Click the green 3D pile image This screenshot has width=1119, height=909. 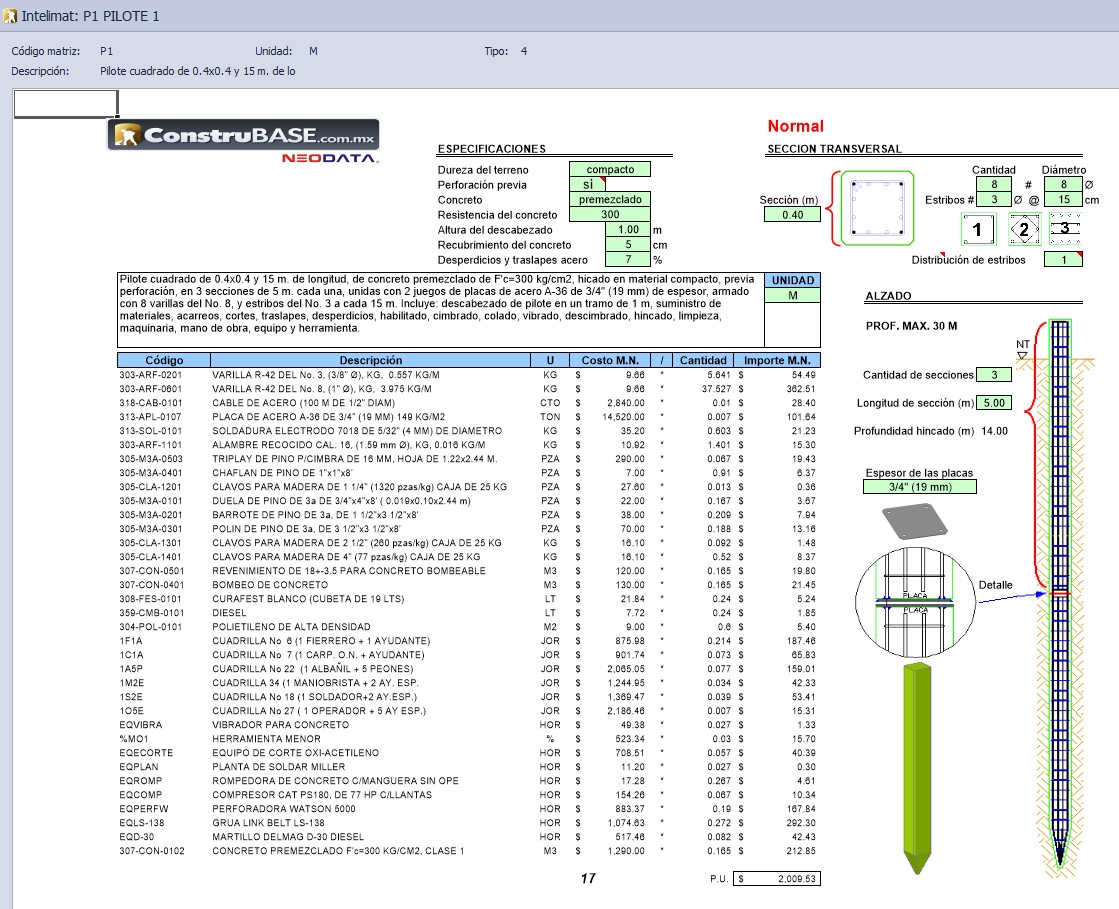coord(918,768)
